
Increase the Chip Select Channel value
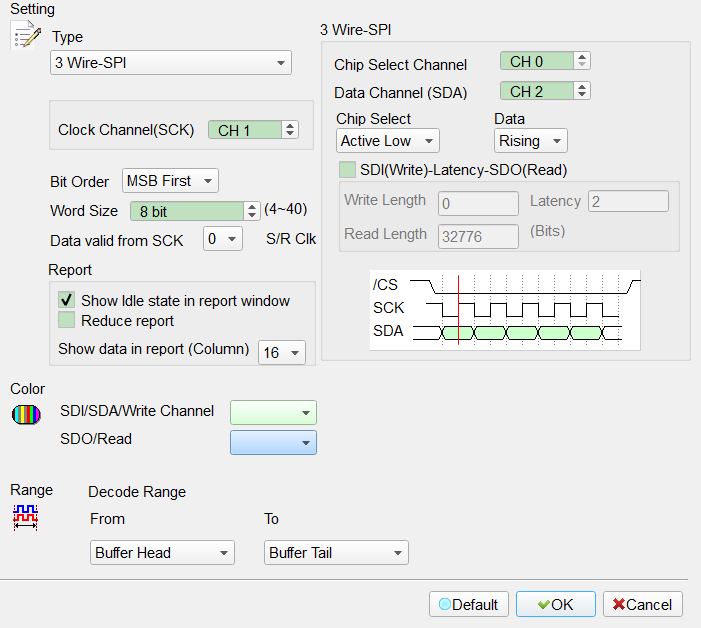582,57
